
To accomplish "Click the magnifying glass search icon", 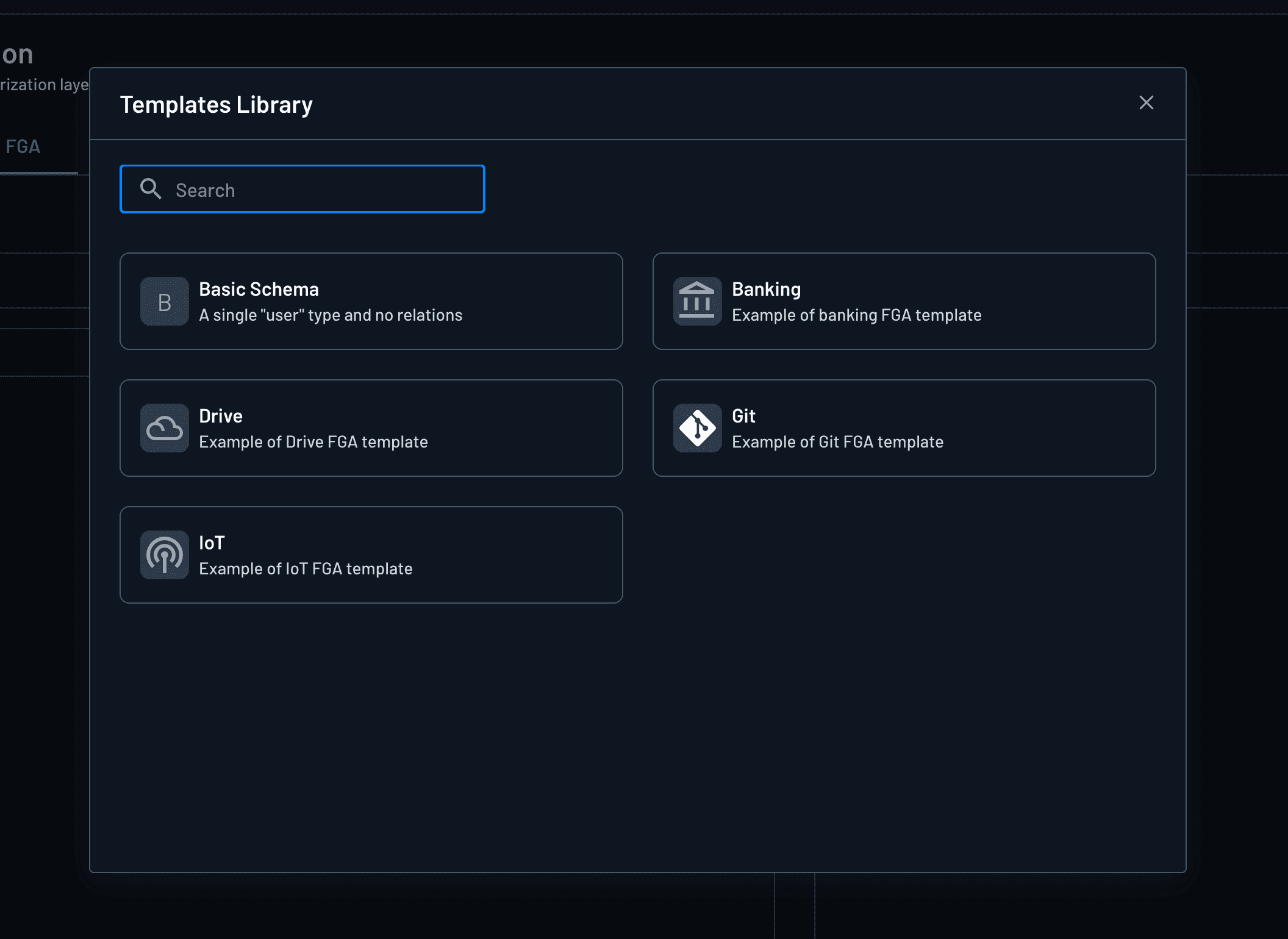I will coord(151,189).
